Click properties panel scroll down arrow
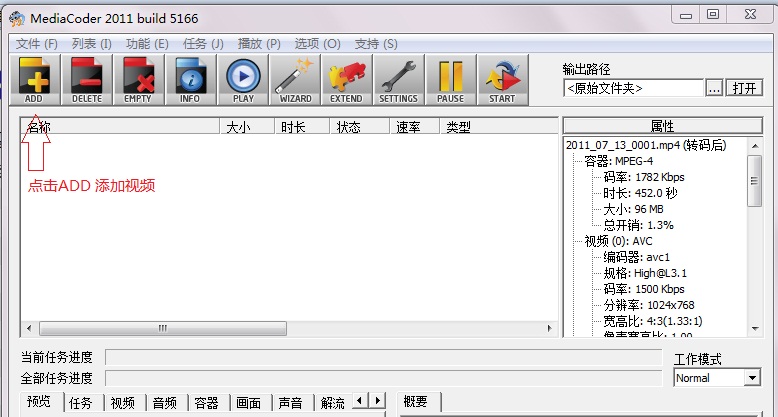778x417 pixels. (x=755, y=328)
